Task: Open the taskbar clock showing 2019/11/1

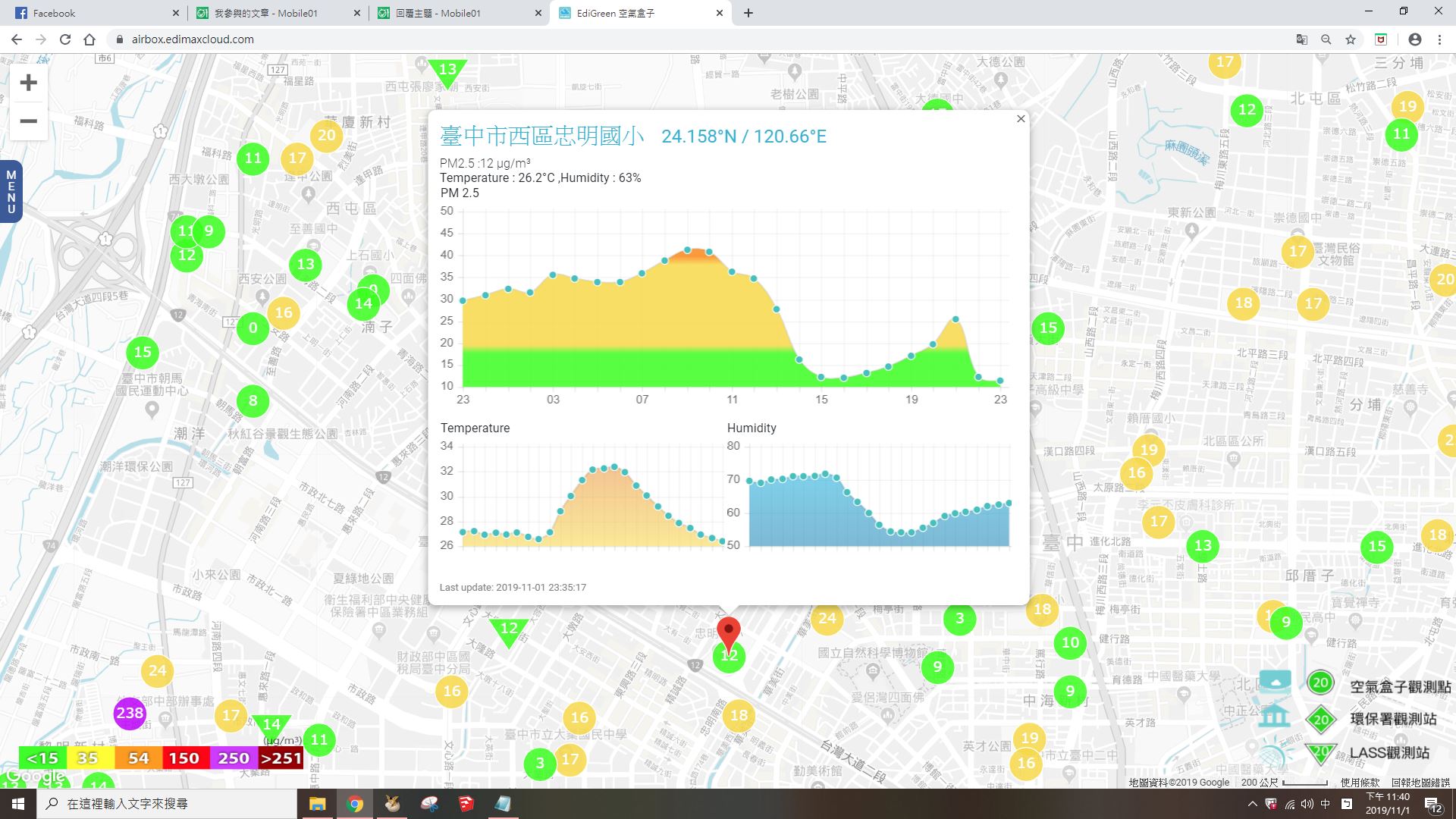Action: (x=1388, y=804)
